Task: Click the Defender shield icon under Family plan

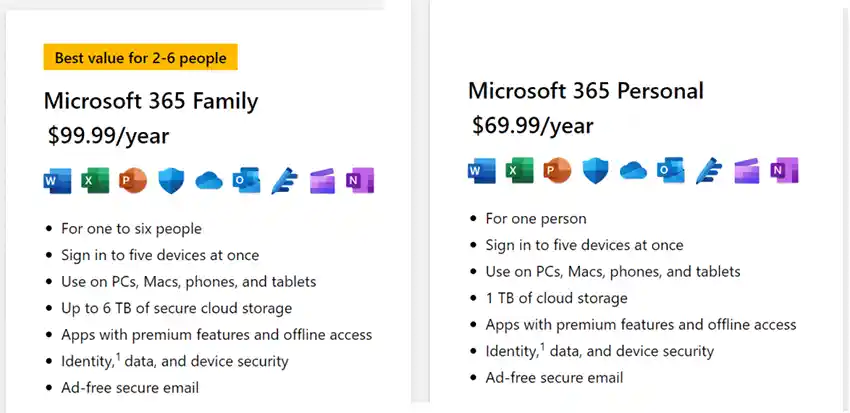Action: click(x=170, y=181)
